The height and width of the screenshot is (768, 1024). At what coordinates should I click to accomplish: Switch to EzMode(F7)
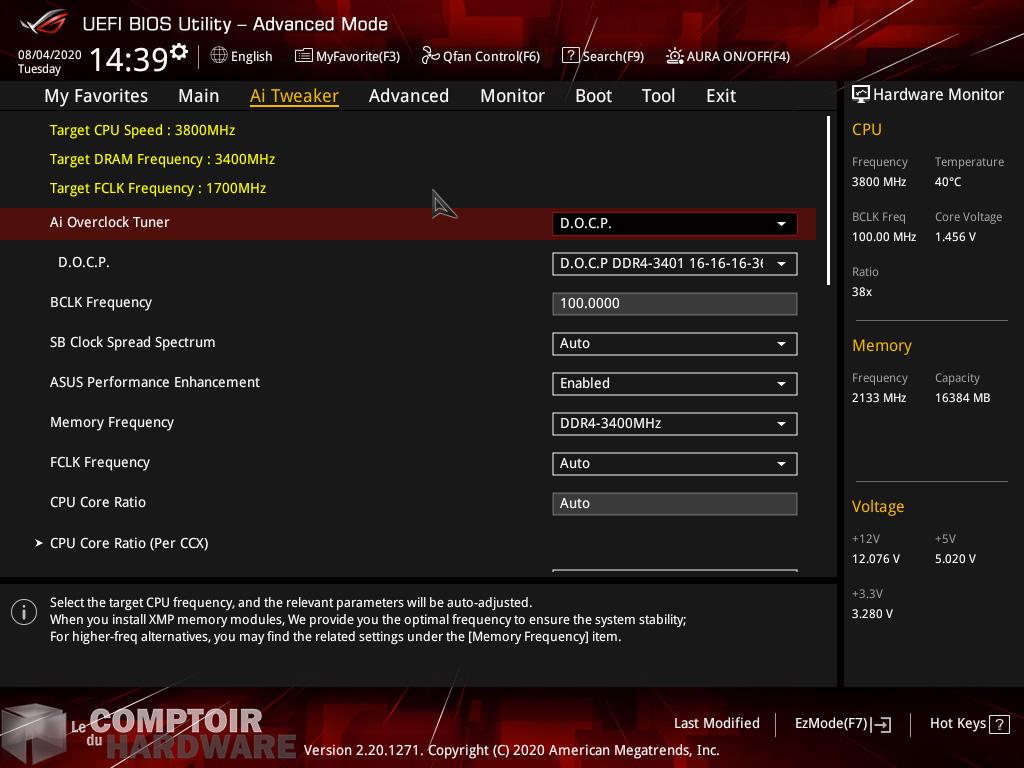pos(842,724)
